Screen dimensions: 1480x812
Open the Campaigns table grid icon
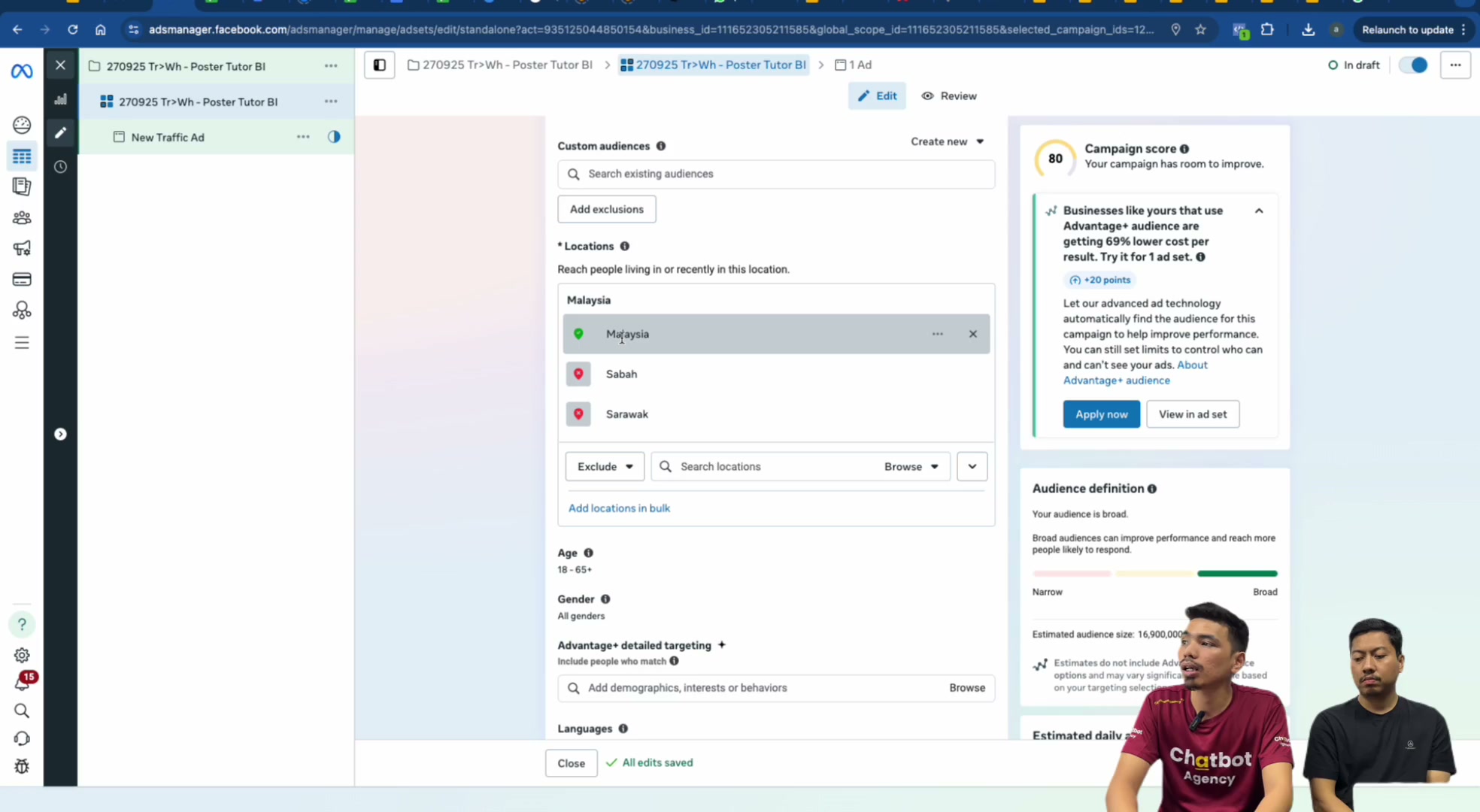[x=22, y=156]
